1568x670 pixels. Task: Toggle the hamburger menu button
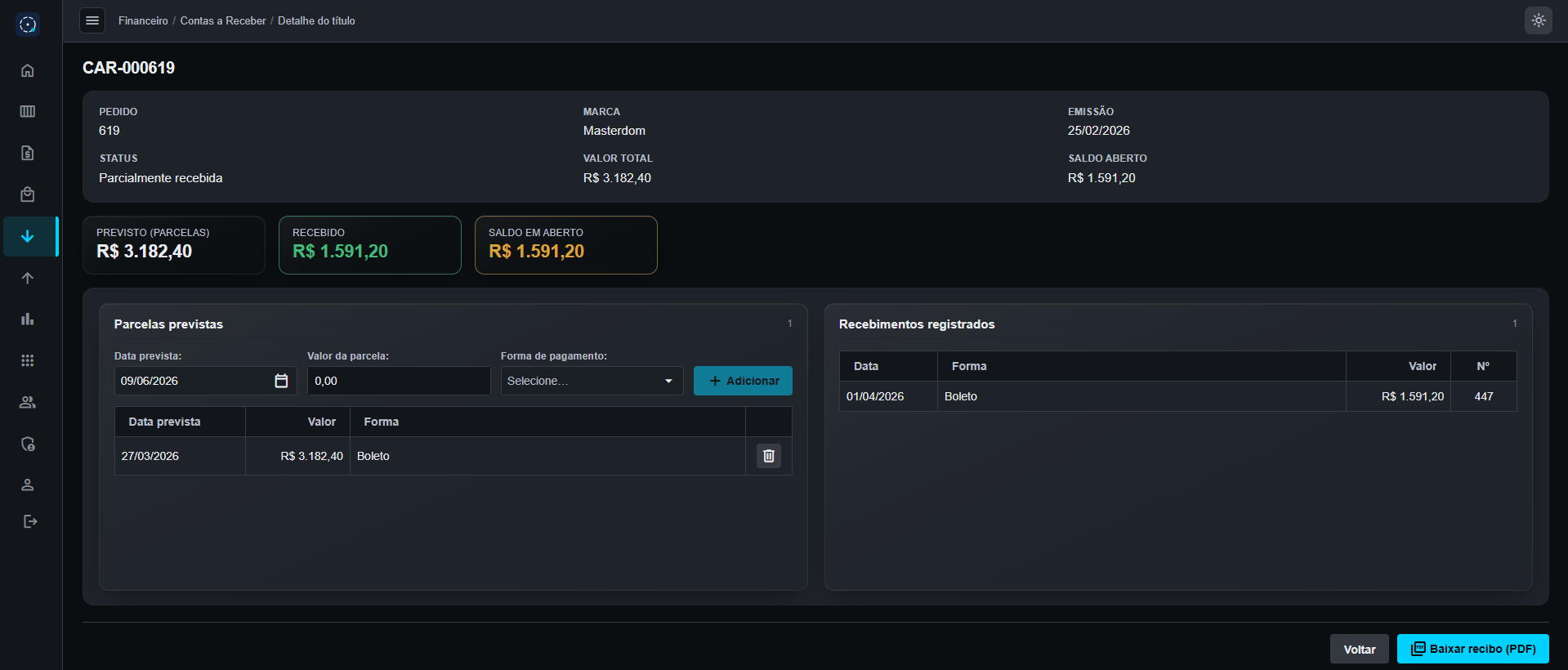click(92, 20)
